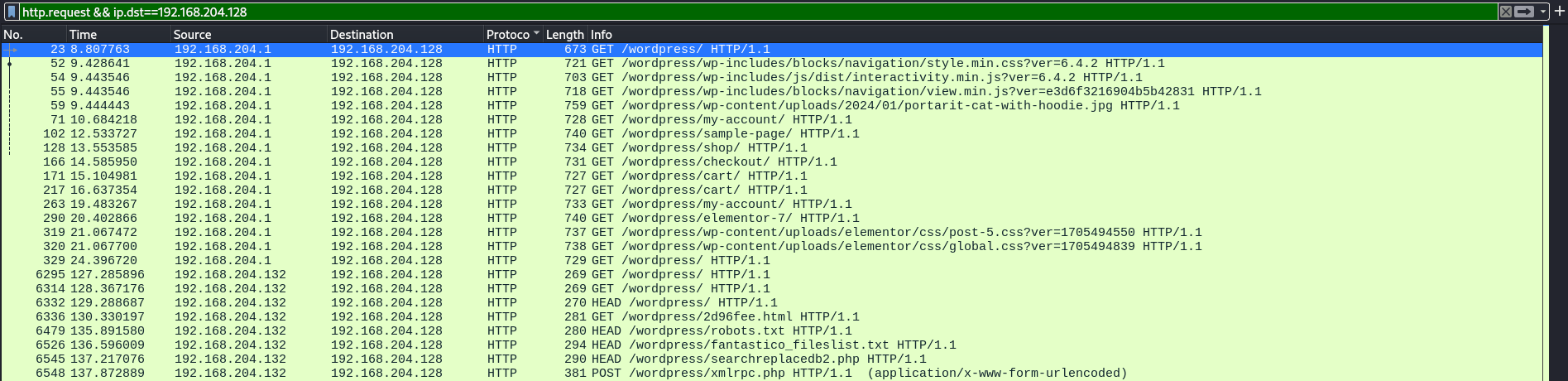Screen dimensions: 1568x381
Task: Click the packet list vertical scrollbar
Action: pos(1546,207)
